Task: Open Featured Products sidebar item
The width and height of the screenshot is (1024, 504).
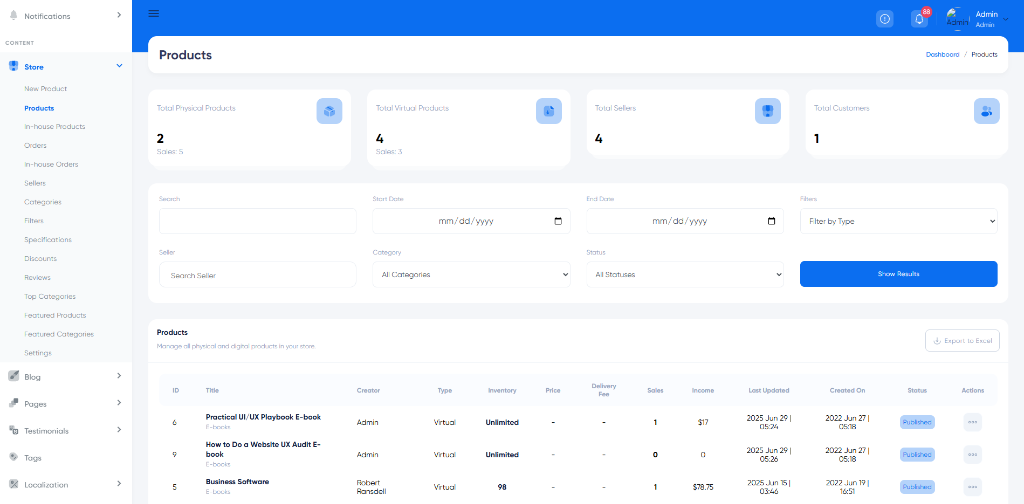Action: tap(56, 315)
